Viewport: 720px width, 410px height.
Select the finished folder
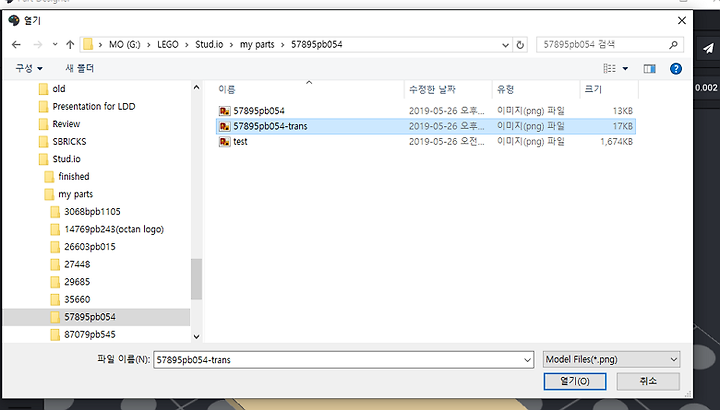point(74,176)
